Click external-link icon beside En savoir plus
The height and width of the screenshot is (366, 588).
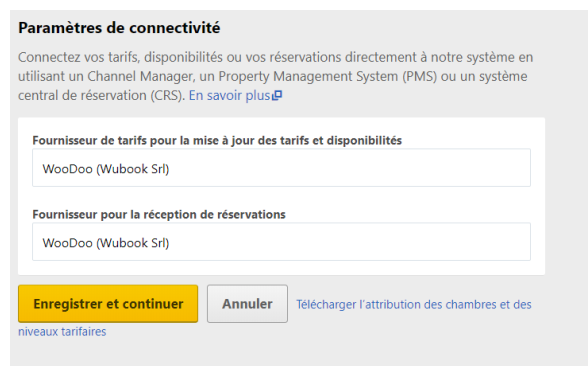[277, 96]
